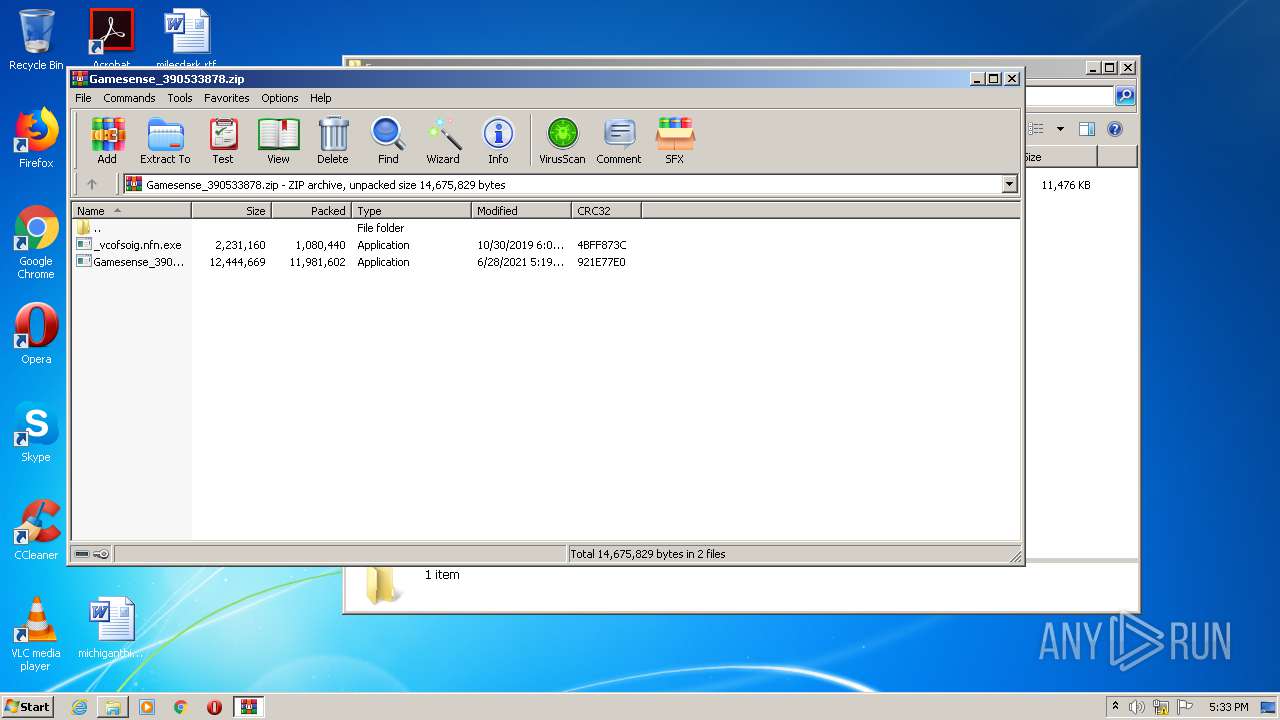Click the packed size 11,981,602
Image resolution: width=1280 pixels, height=720 pixels.
(317, 262)
